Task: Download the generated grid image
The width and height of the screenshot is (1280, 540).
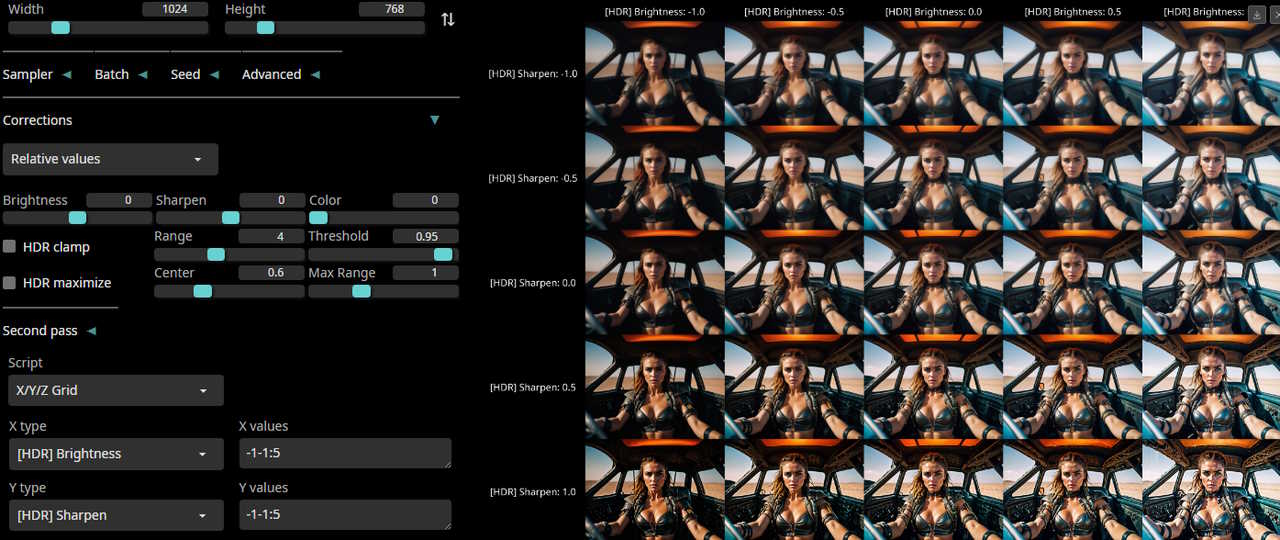Action: [1257, 13]
